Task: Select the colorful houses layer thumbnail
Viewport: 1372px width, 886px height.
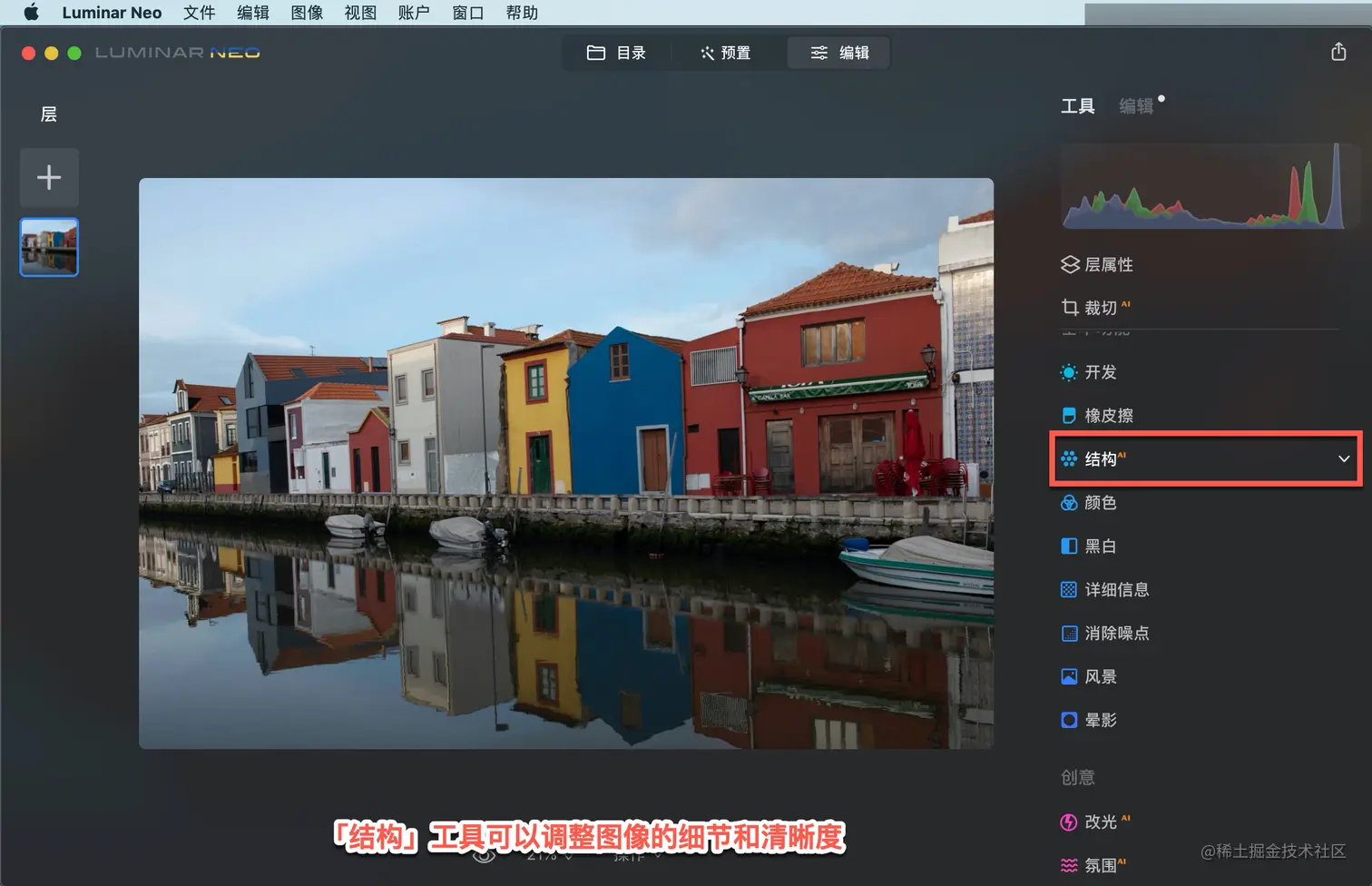Action: [x=49, y=247]
